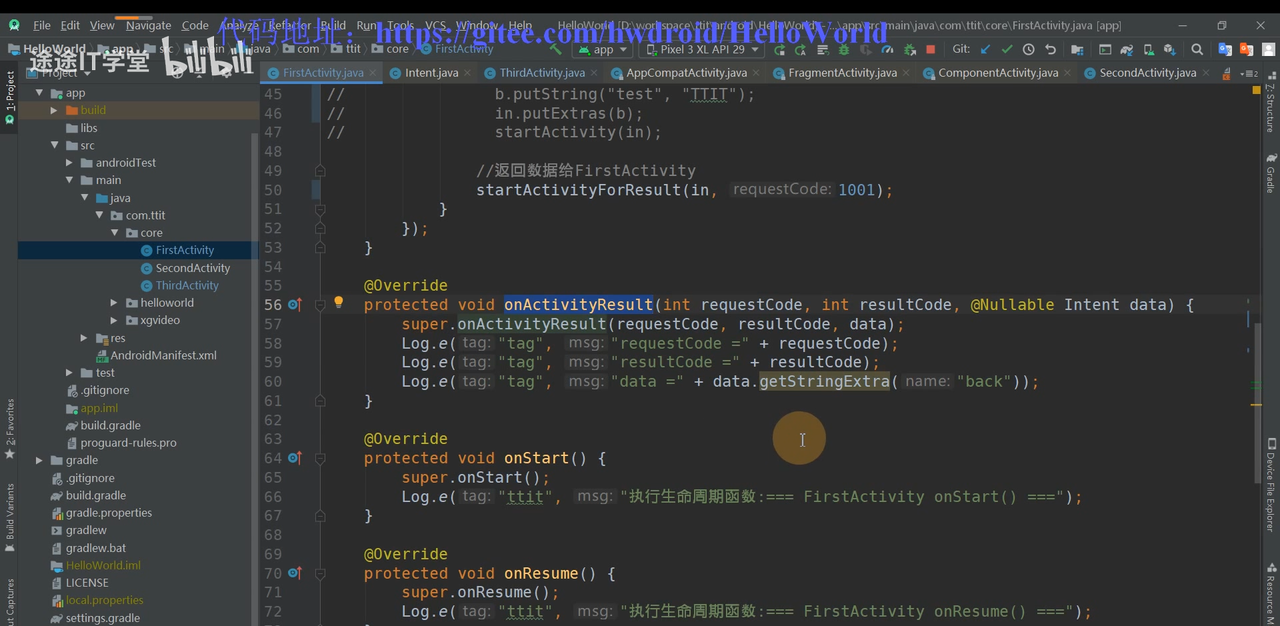Image resolution: width=1280 pixels, height=626 pixels.
Task: Toggle the 2: Favorites tool window
Action: pos(9,428)
